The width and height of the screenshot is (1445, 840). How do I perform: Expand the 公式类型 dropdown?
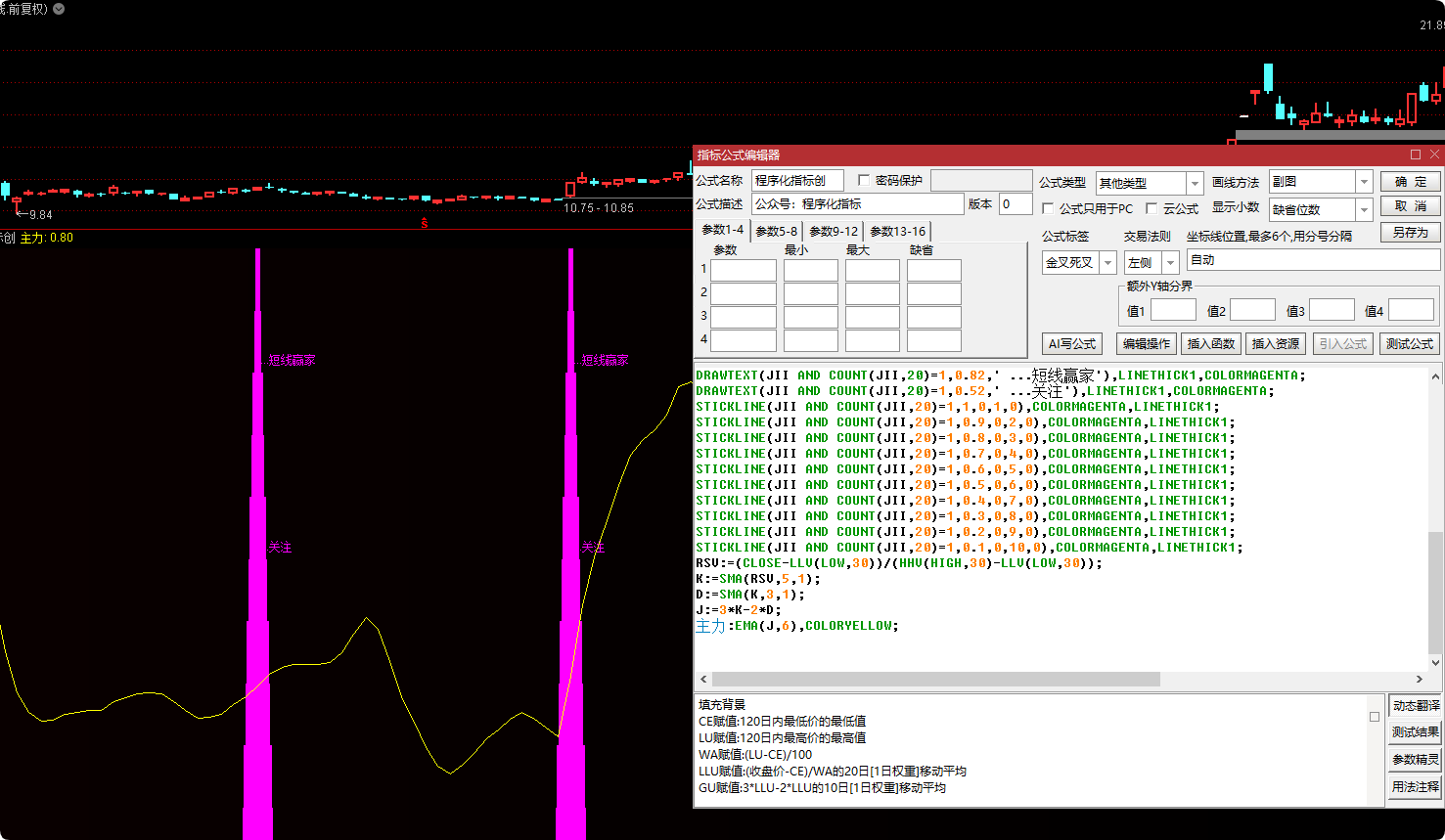pos(1194,183)
